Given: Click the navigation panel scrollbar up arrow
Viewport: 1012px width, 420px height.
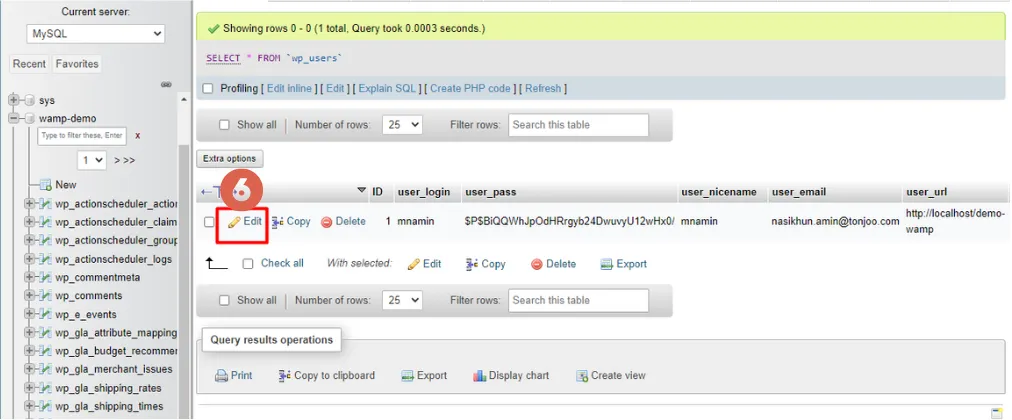Looking at the screenshot, I should tap(183, 100).
